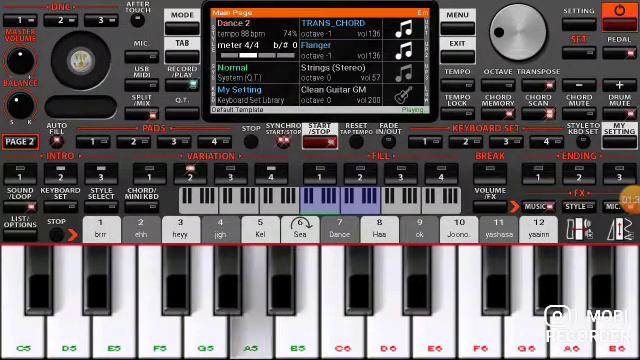Select Keyboard Set 2
The height and width of the screenshot is (360, 640).
pyautogui.click(x=465, y=142)
